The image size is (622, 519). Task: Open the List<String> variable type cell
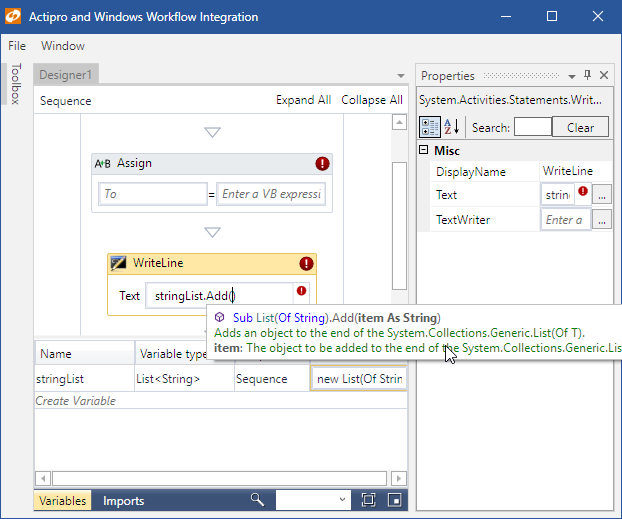click(184, 379)
